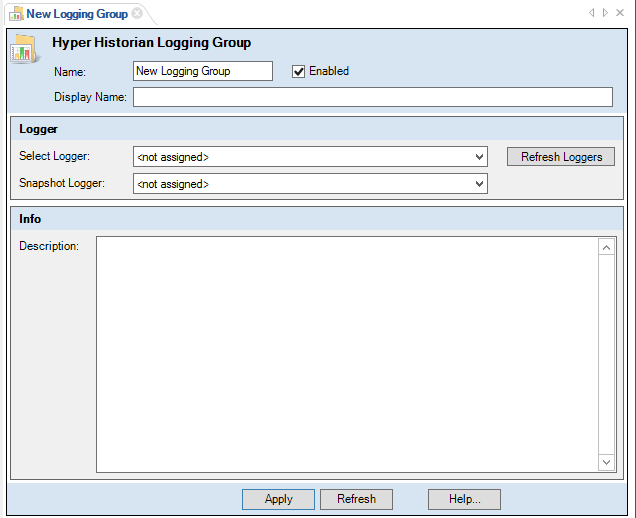
Task: Click the Description scroll up arrow
Action: (x=606, y=246)
